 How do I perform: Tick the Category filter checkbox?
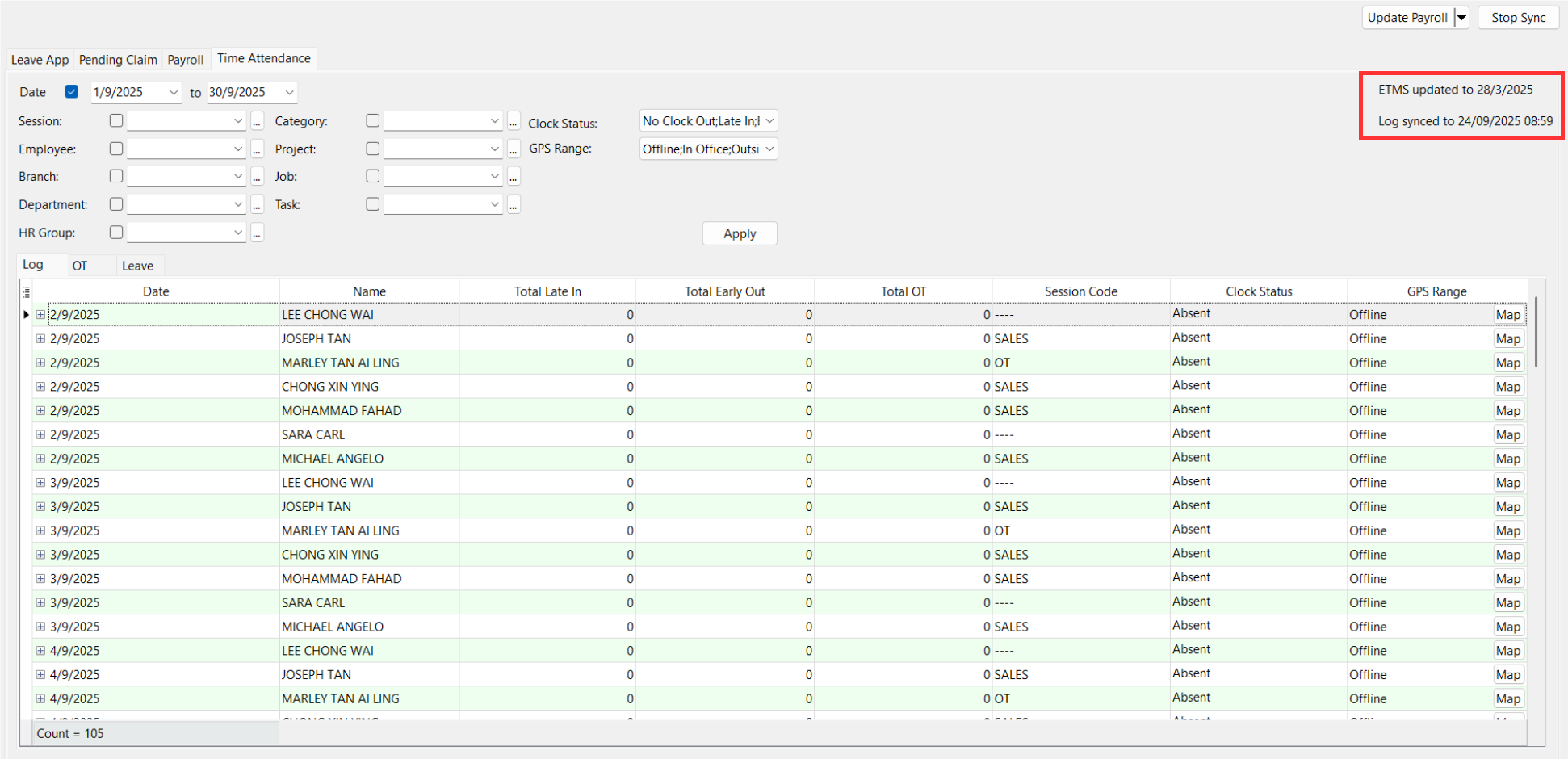click(372, 120)
